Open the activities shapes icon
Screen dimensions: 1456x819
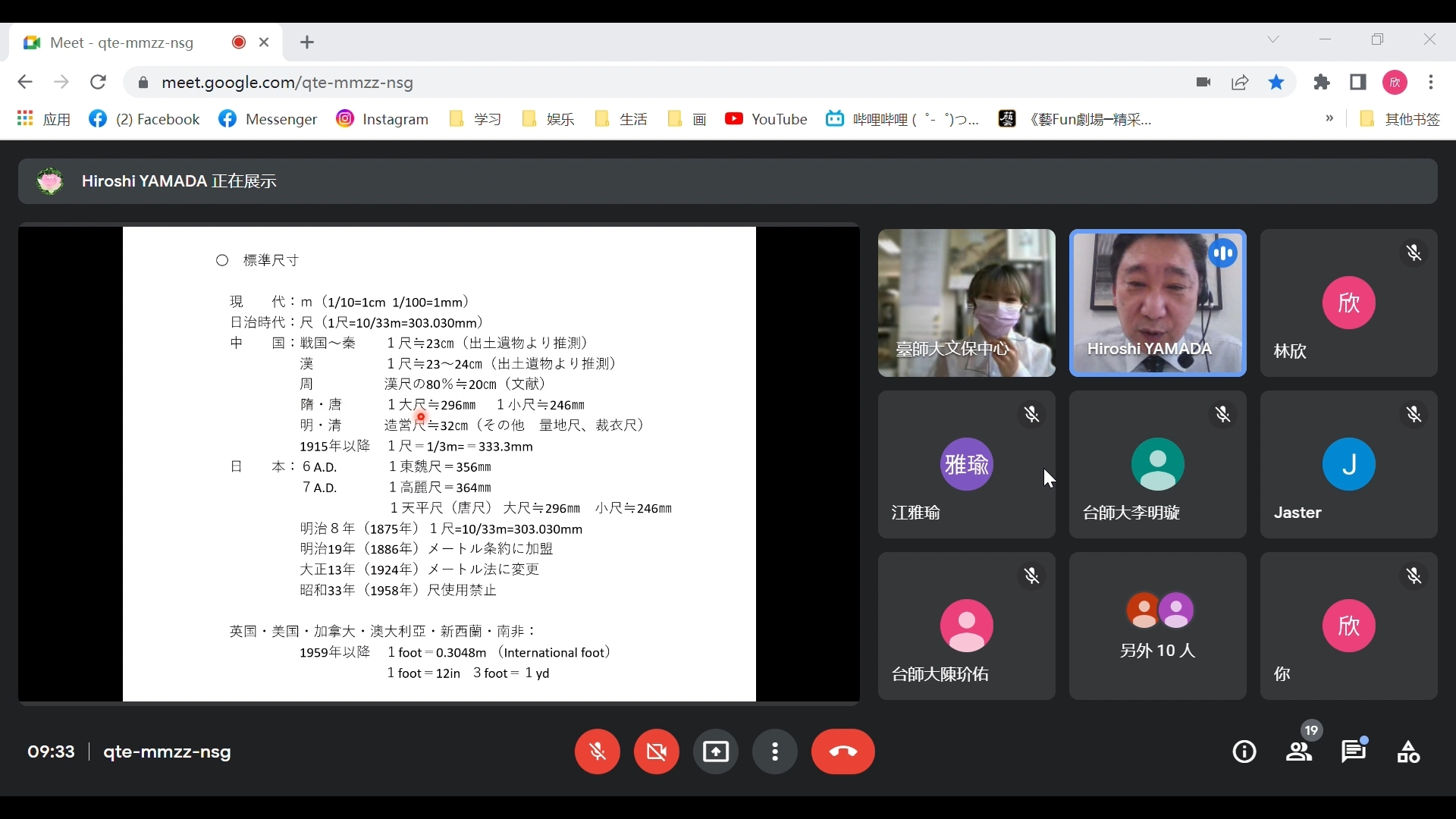tap(1409, 752)
